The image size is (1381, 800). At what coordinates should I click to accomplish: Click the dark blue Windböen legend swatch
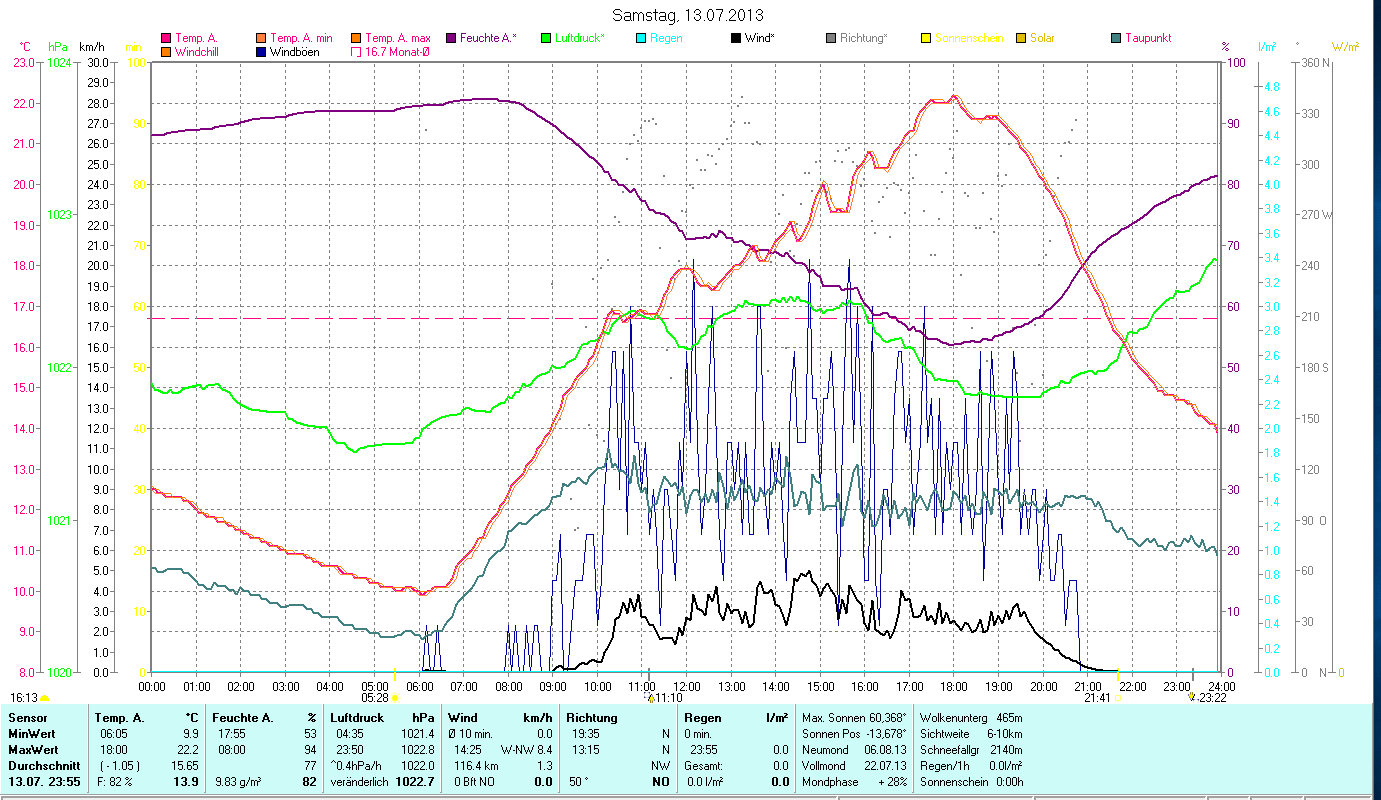coord(262,52)
